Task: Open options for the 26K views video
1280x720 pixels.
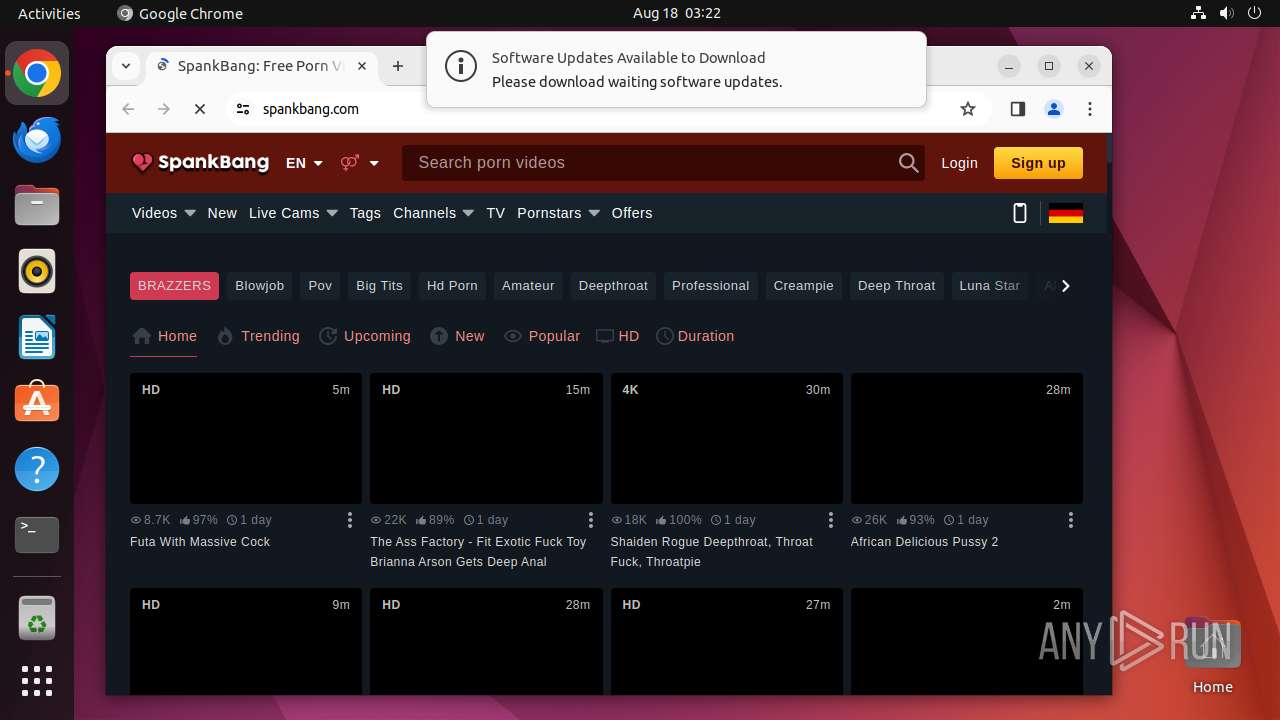Action: pos(1071,520)
